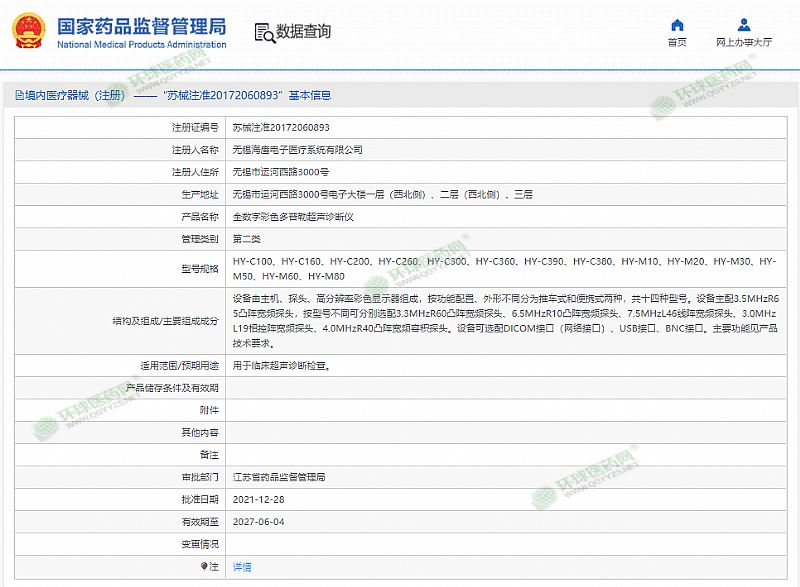Open the 详情 link
Screen dimensions: 800x587
click(242, 567)
